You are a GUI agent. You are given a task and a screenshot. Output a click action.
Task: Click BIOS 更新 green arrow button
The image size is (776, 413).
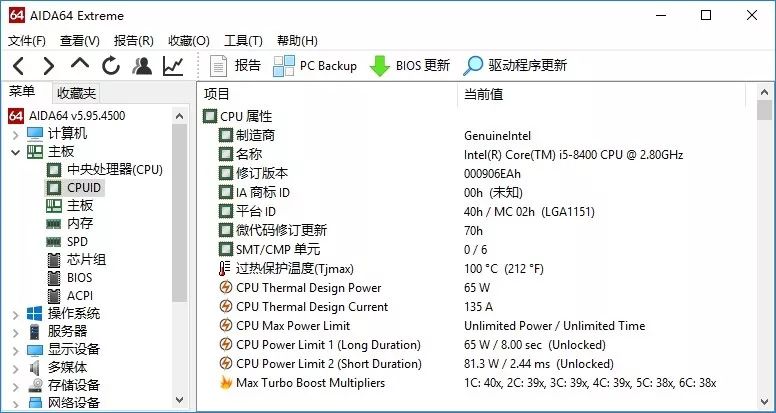tap(409, 65)
